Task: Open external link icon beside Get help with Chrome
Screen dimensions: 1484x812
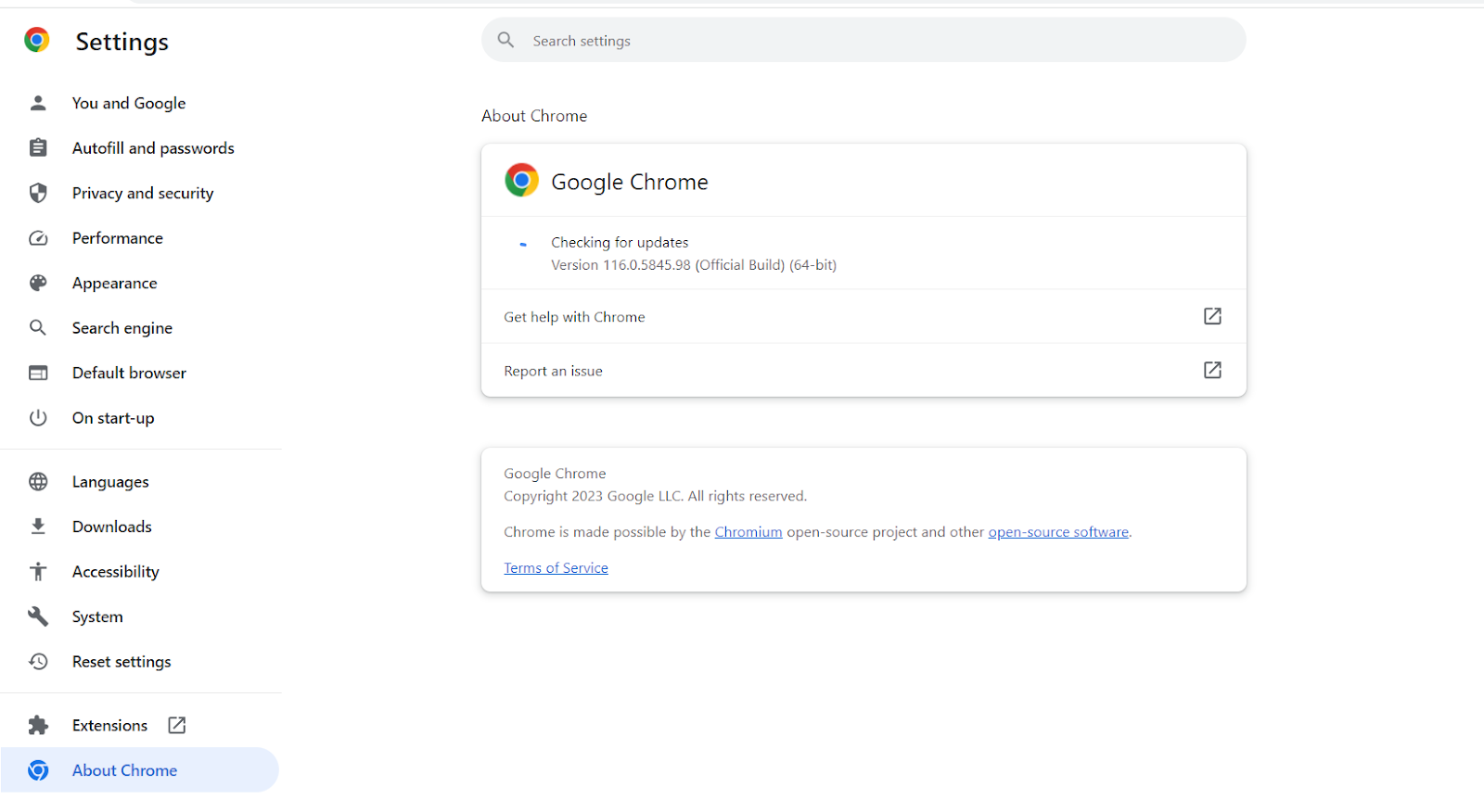Action: (1212, 316)
